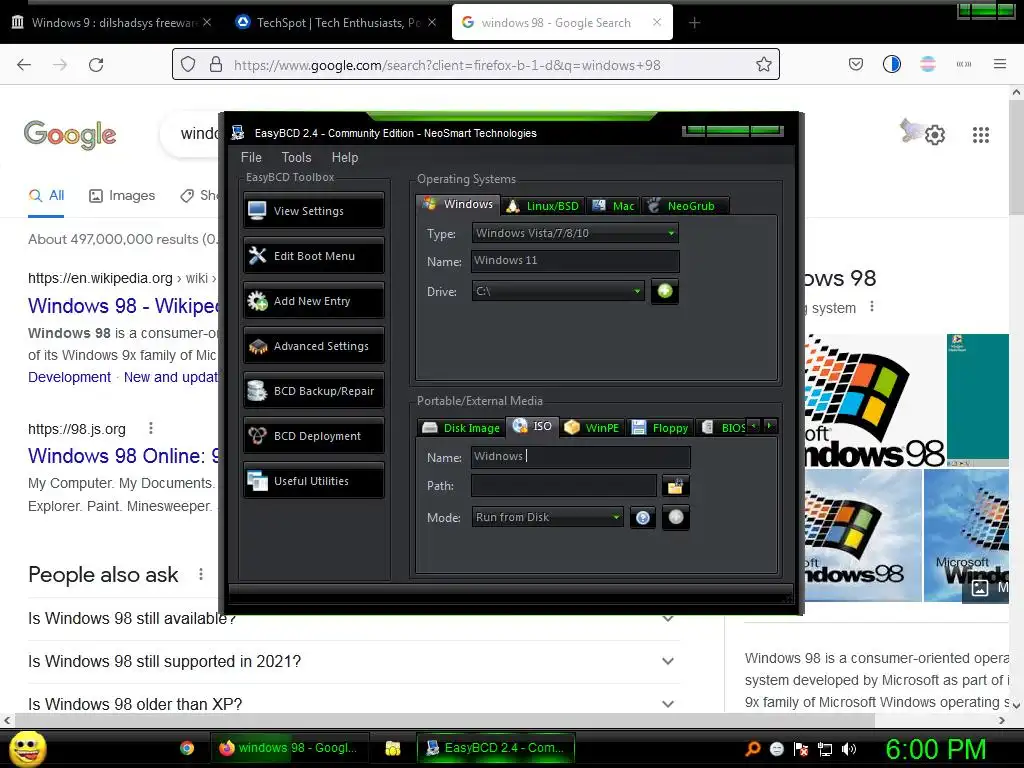Open View Settings in EasyBCD toolbox
Screen dimensions: 1024x768
[x=313, y=210]
